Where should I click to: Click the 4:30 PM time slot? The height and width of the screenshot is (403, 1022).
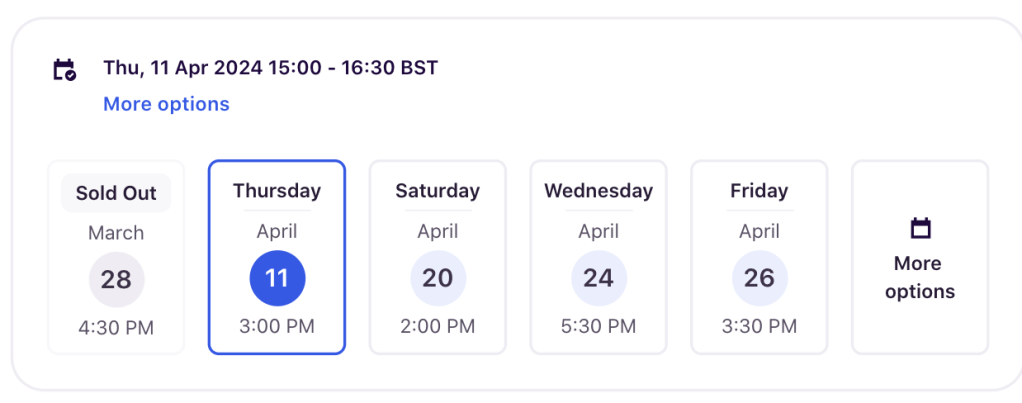[116, 327]
